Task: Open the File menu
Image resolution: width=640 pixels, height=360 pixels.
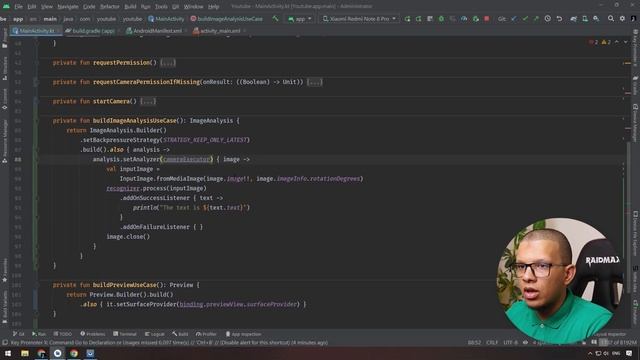Action: 18,7
